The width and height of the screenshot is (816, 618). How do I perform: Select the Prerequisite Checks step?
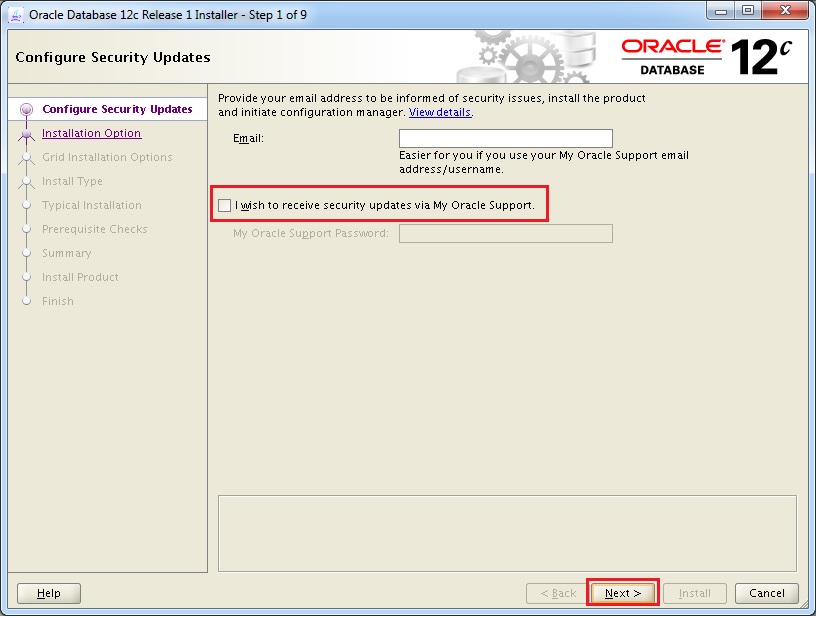[x=94, y=229]
